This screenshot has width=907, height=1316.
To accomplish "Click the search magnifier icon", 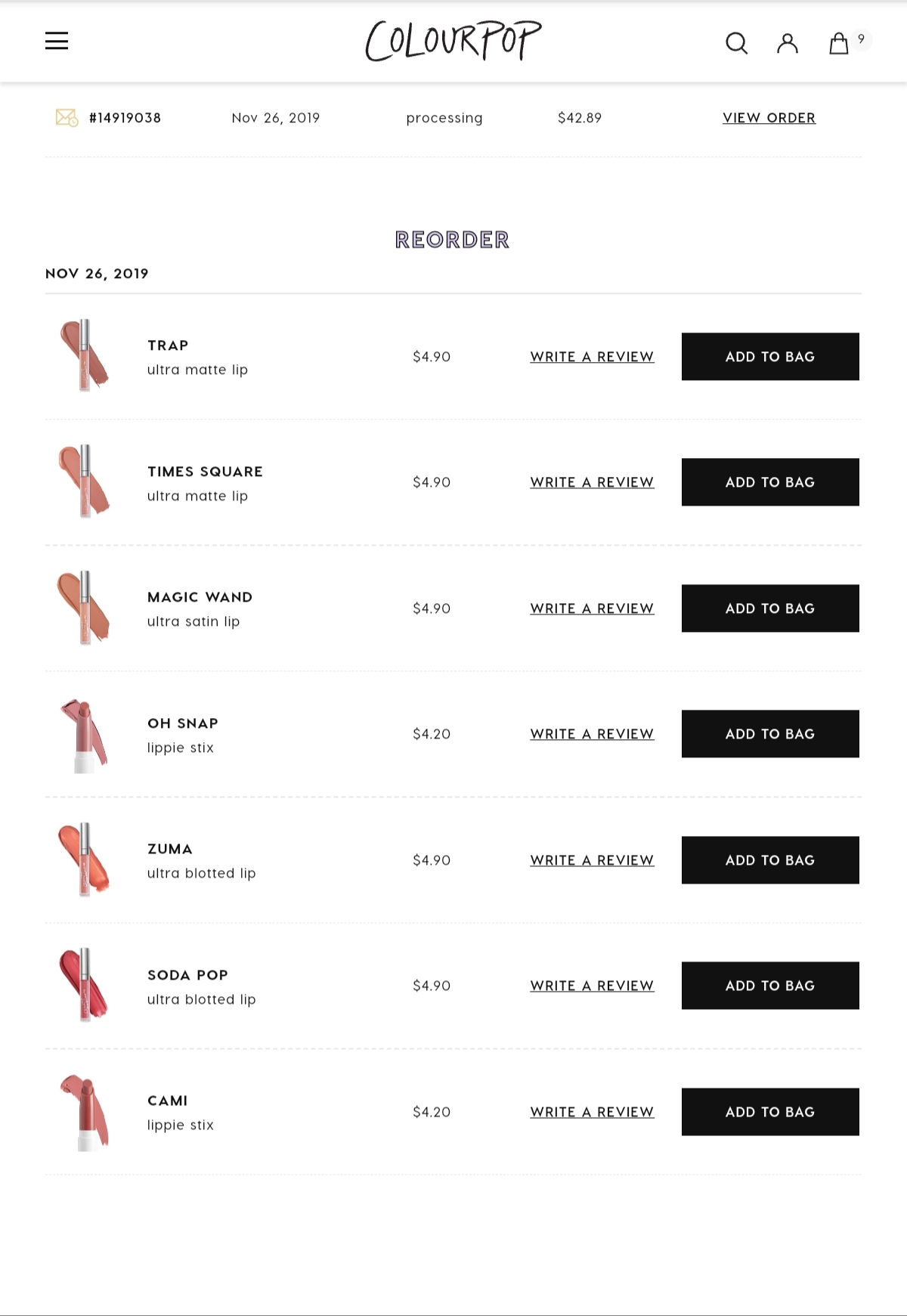I will [736, 43].
